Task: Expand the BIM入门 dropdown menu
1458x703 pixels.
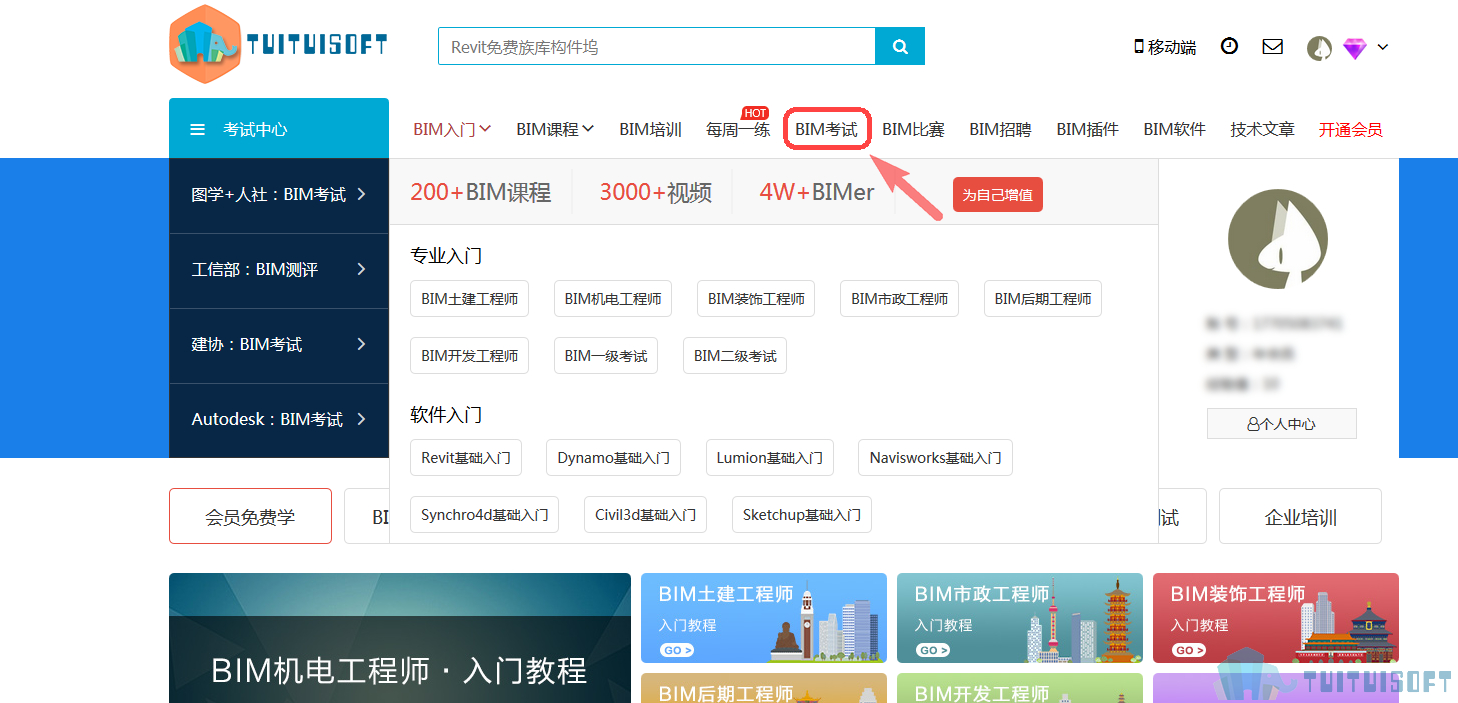Action: 452,129
